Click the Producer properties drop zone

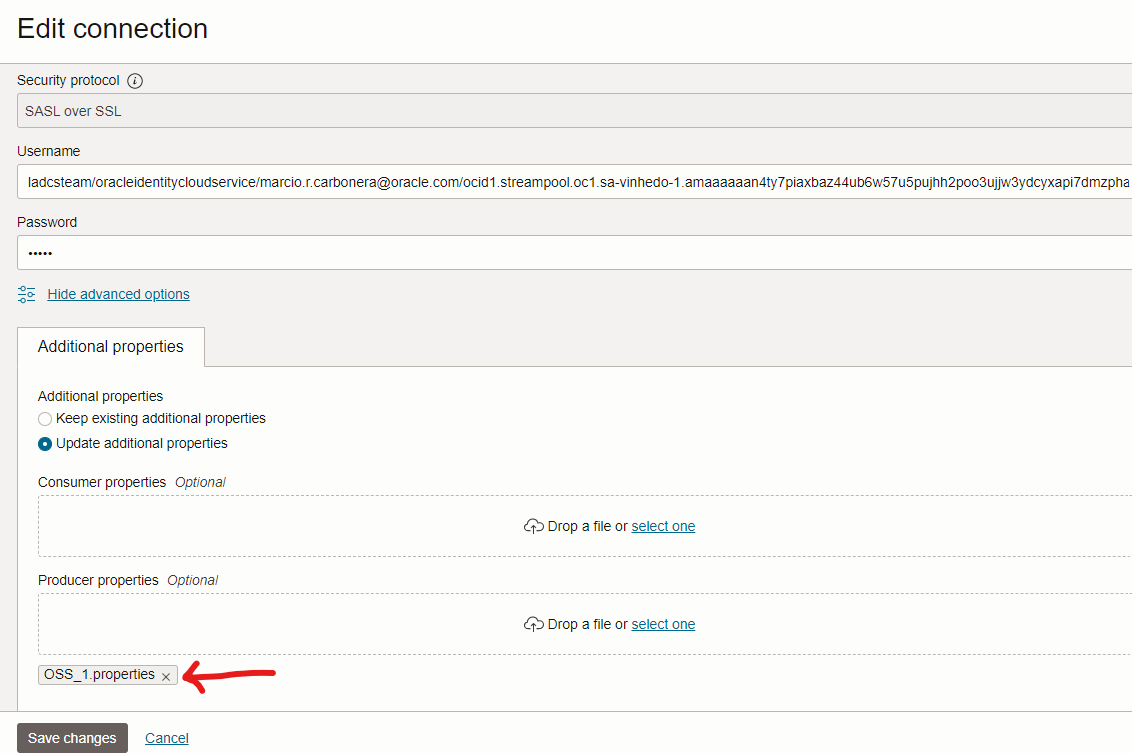click(x=300, y=624)
